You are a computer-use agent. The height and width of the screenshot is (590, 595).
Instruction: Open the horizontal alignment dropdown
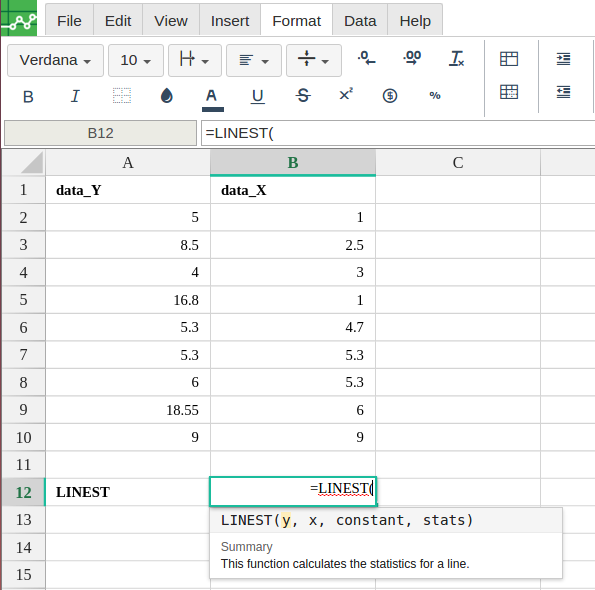[254, 61]
